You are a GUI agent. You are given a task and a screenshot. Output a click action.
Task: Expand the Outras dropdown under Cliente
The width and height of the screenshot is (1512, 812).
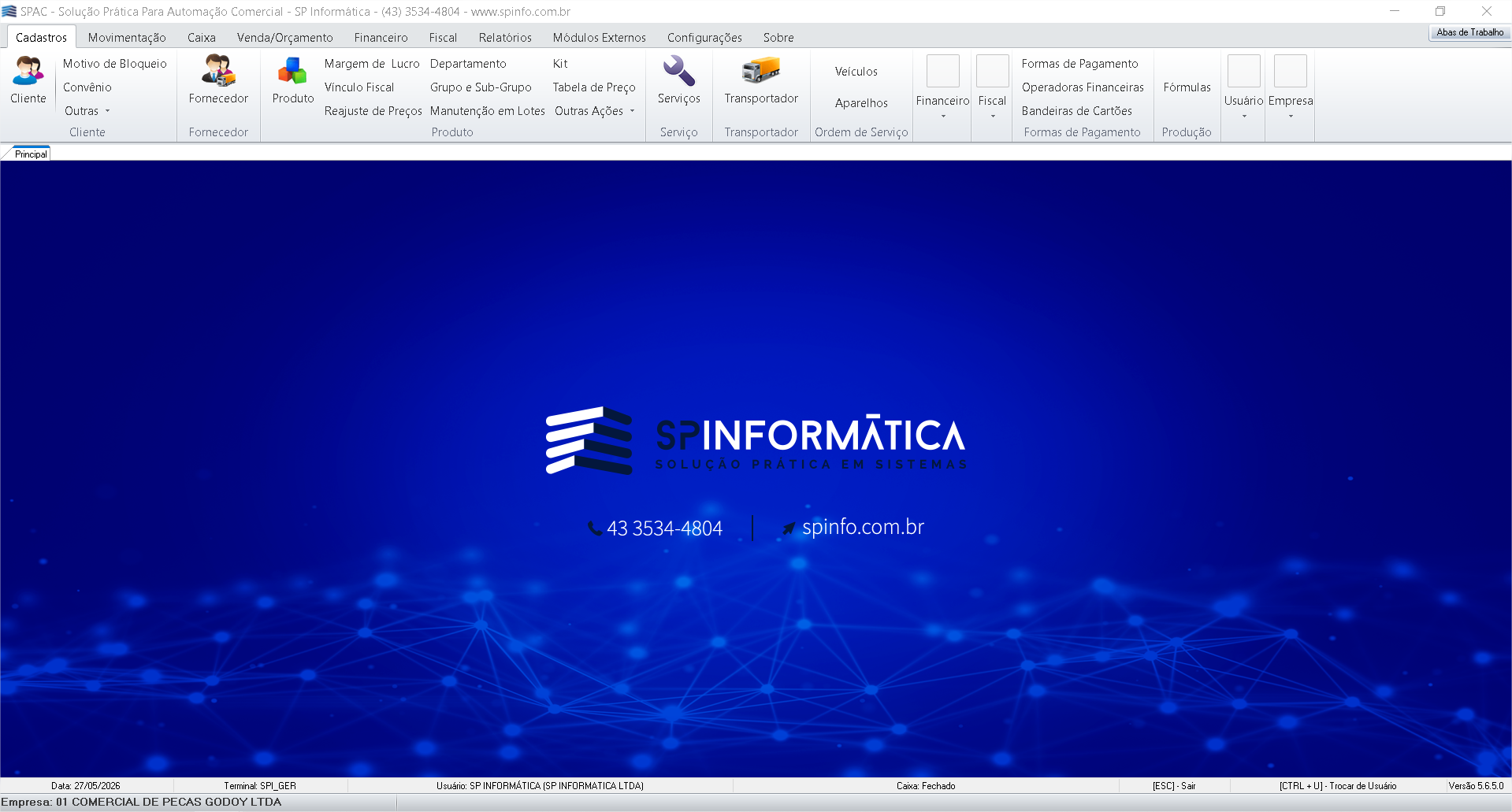point(87,111)
